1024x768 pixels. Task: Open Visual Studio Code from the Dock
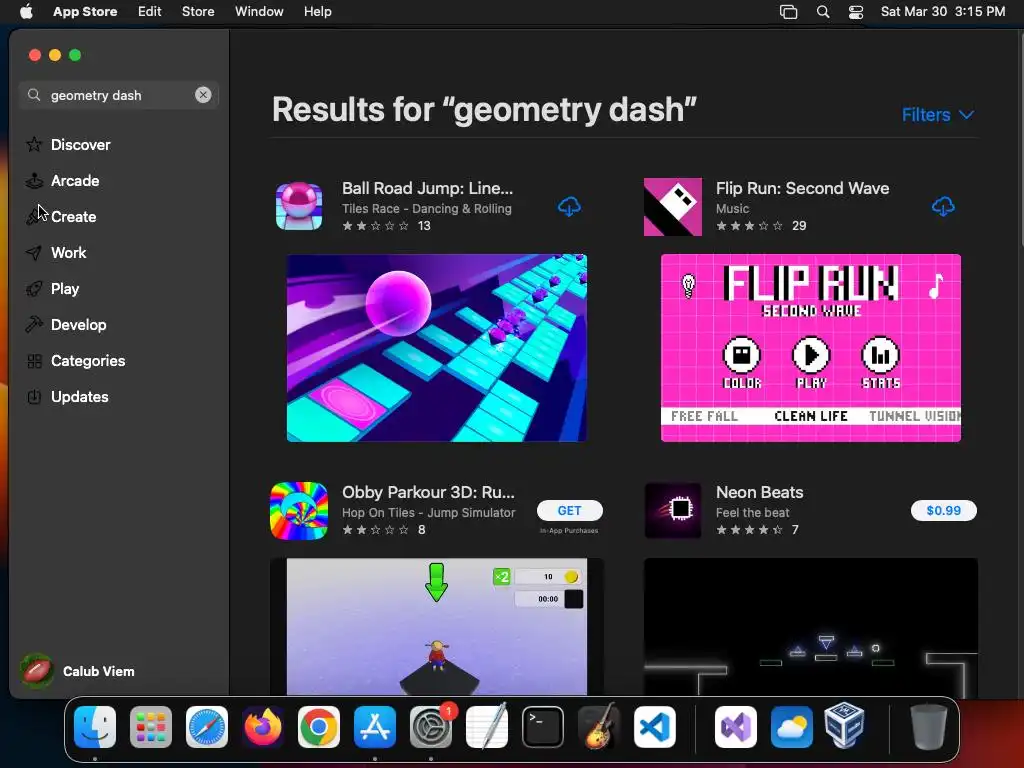coord(655,727)
